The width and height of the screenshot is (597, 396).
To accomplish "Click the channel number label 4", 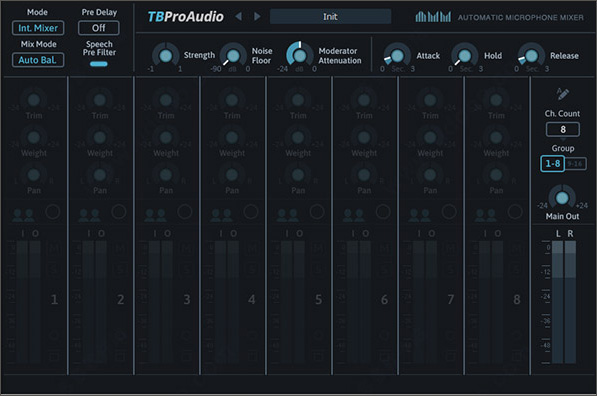I will coord(252,300).
